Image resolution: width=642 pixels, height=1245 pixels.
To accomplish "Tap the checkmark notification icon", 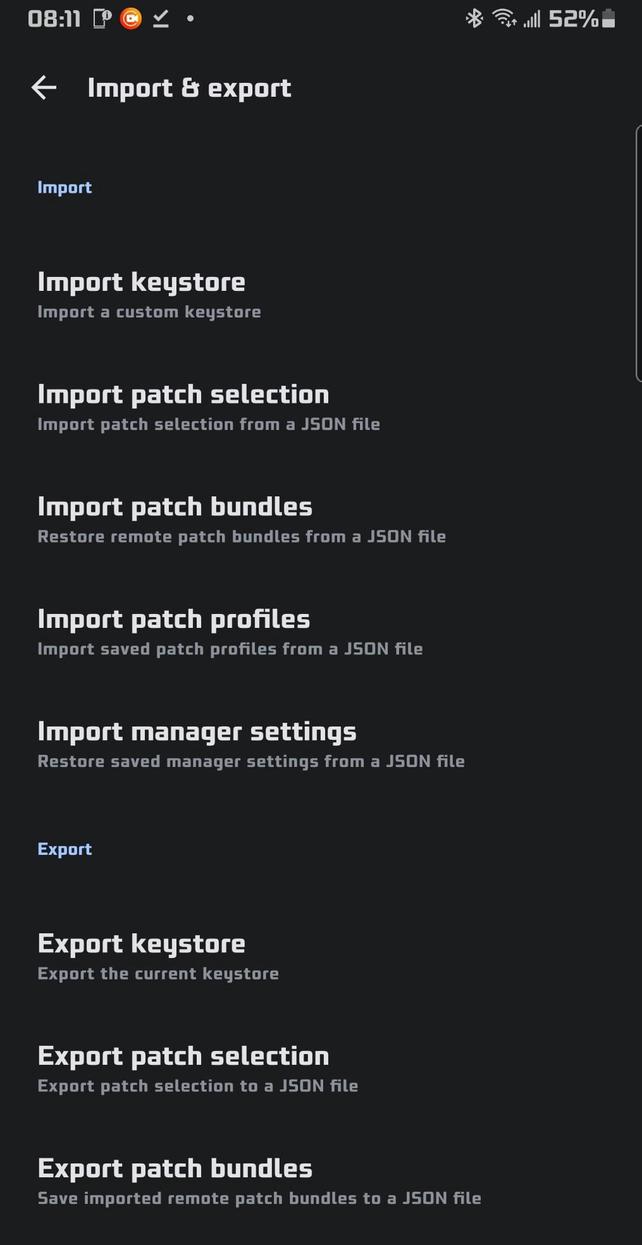I will point(160,18).
